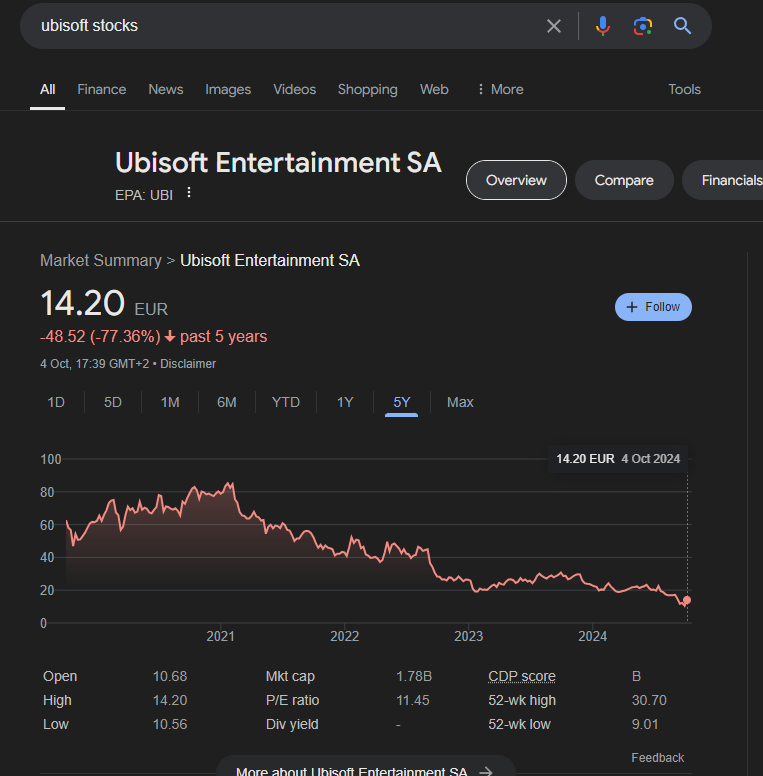The image size is (763, 776).
Task: Click in the ubisoft stocks search field
Action: (x=287, y=26)
